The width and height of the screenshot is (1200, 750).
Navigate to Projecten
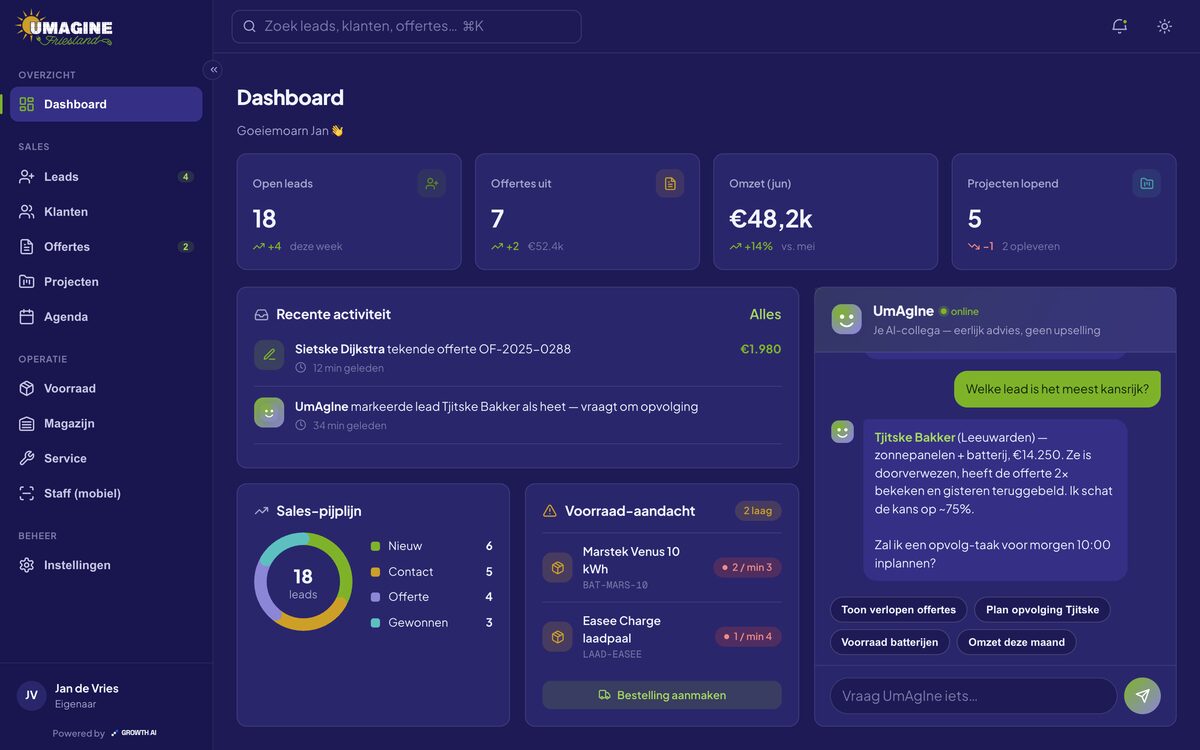tap(106, 281)
